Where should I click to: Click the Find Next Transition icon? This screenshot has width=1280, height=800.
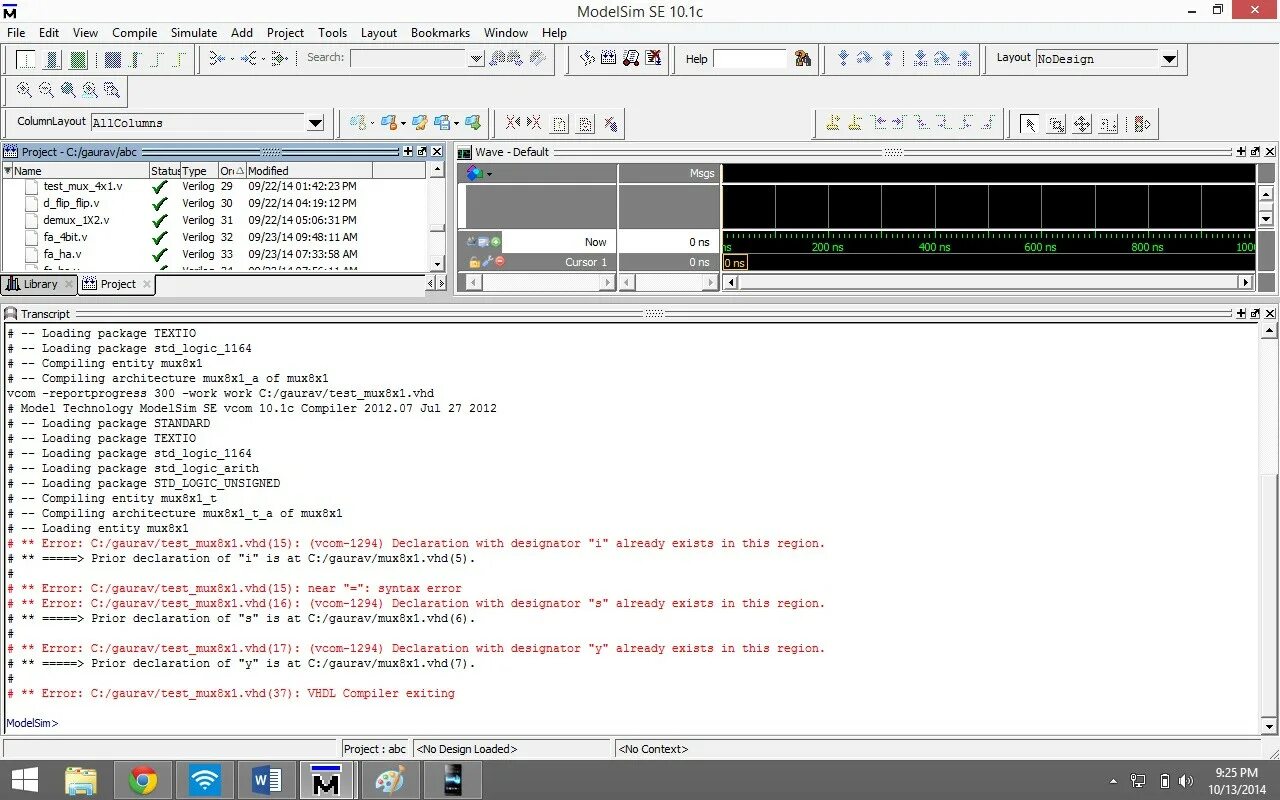[x=902, y=123]
